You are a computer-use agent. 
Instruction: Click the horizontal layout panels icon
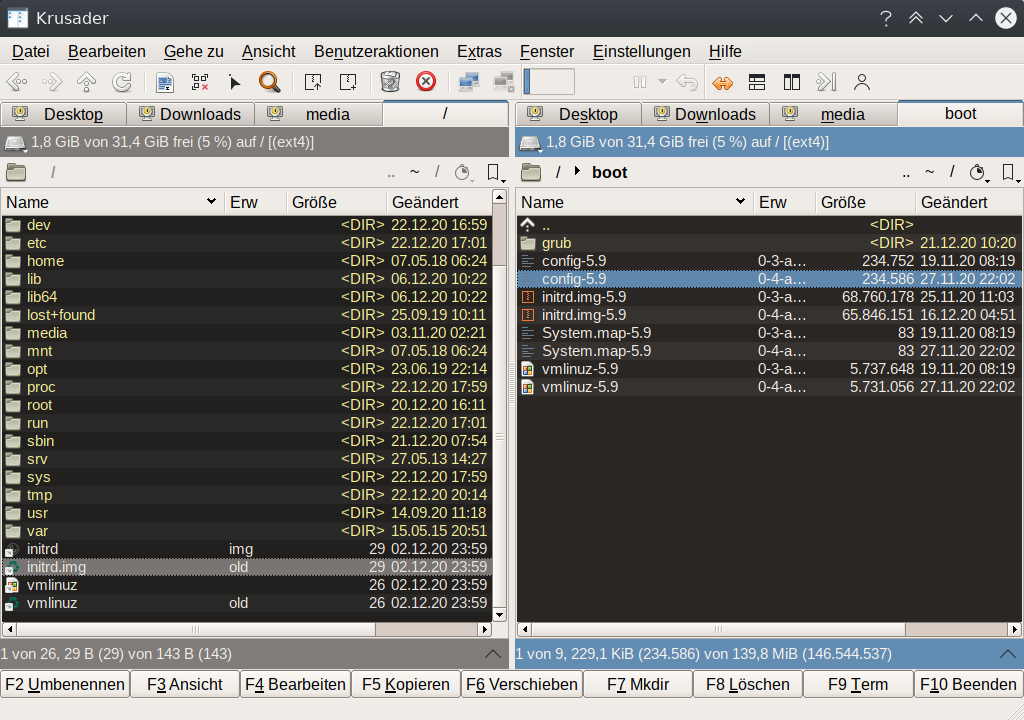tap(757, 82)
